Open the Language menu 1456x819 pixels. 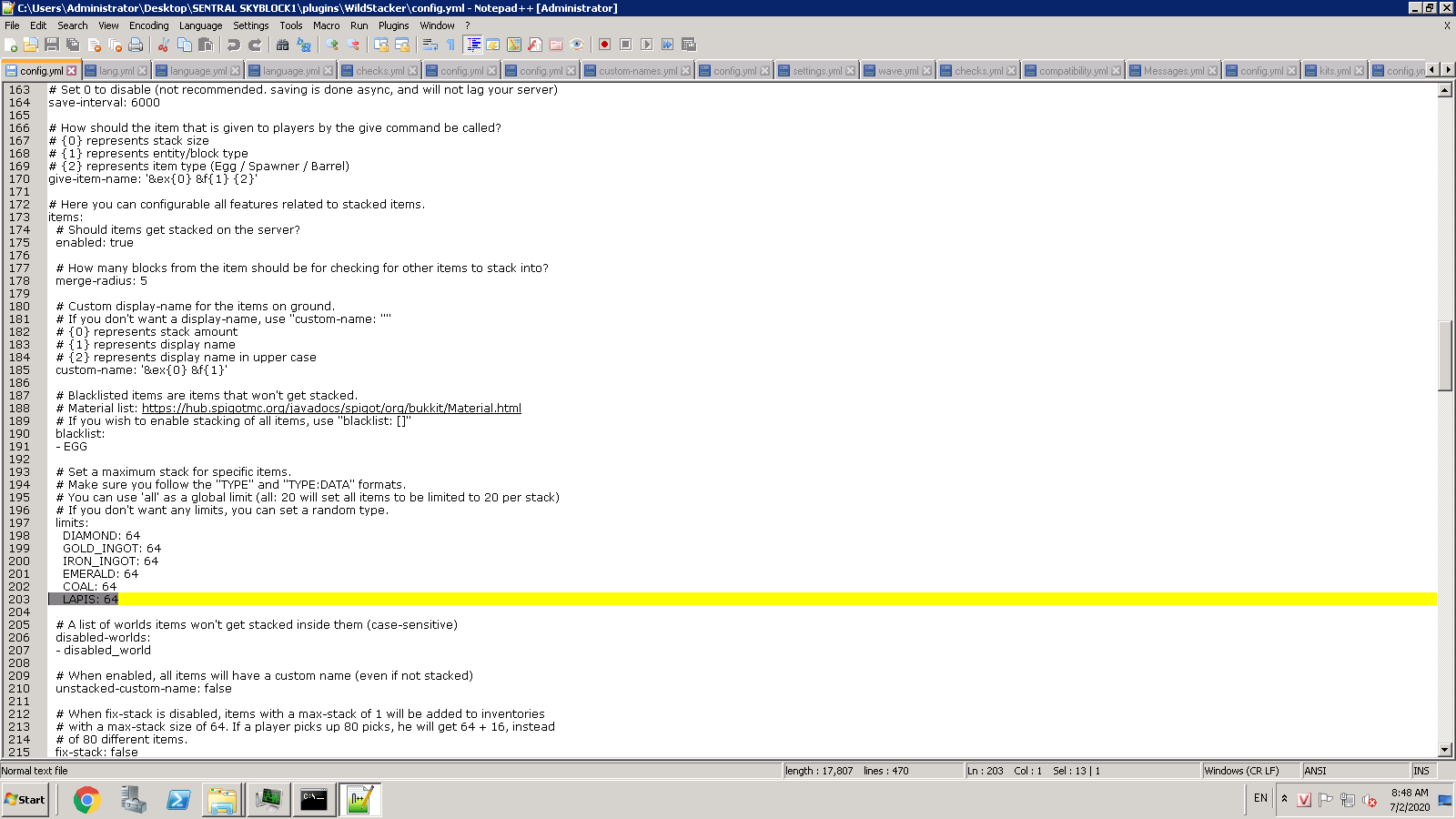[200, 25]
